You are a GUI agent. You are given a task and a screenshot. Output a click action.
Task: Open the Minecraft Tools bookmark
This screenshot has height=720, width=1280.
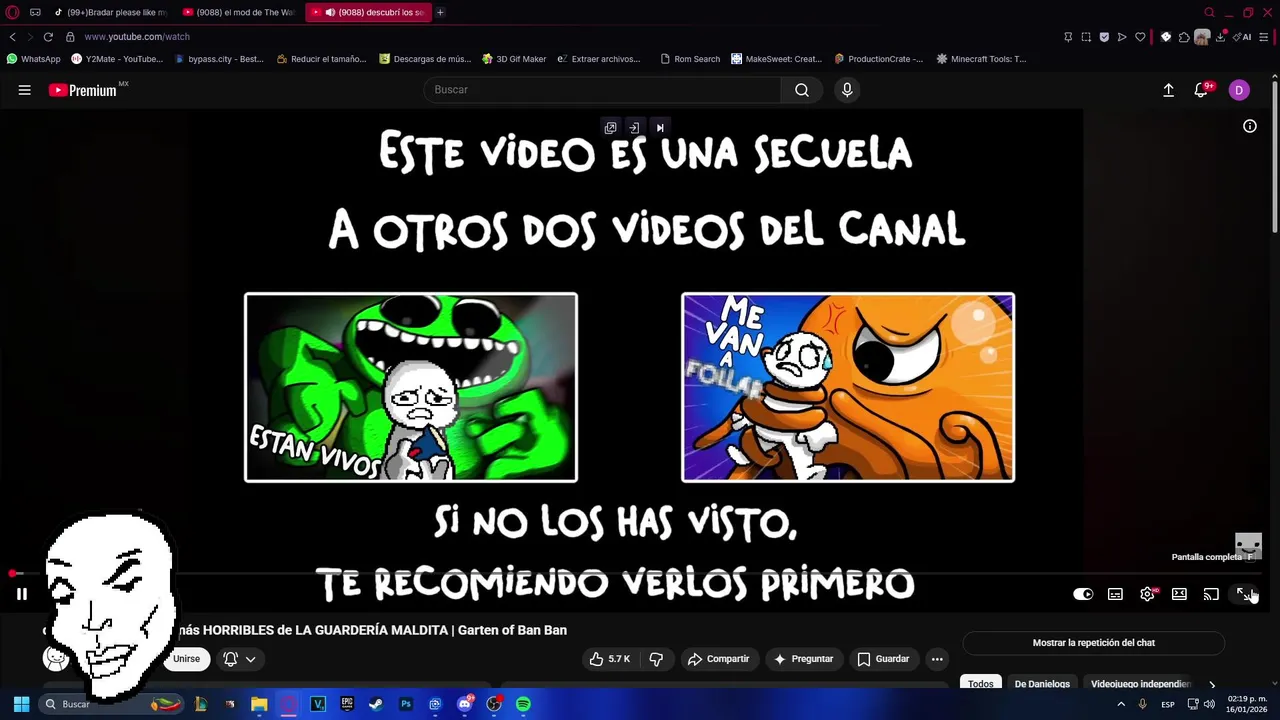tap(981, 59)
